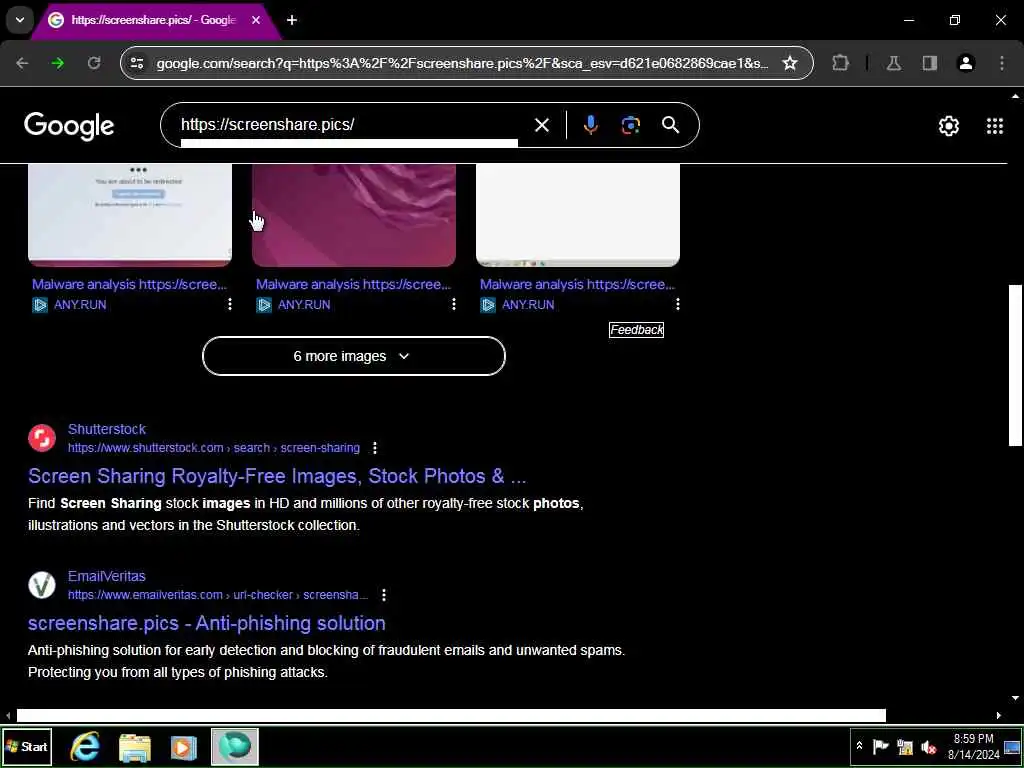The width and height of the screenshot is (1024, 768).
Task: Open first Malware analysis link
Action: click(x=129, y=284)
